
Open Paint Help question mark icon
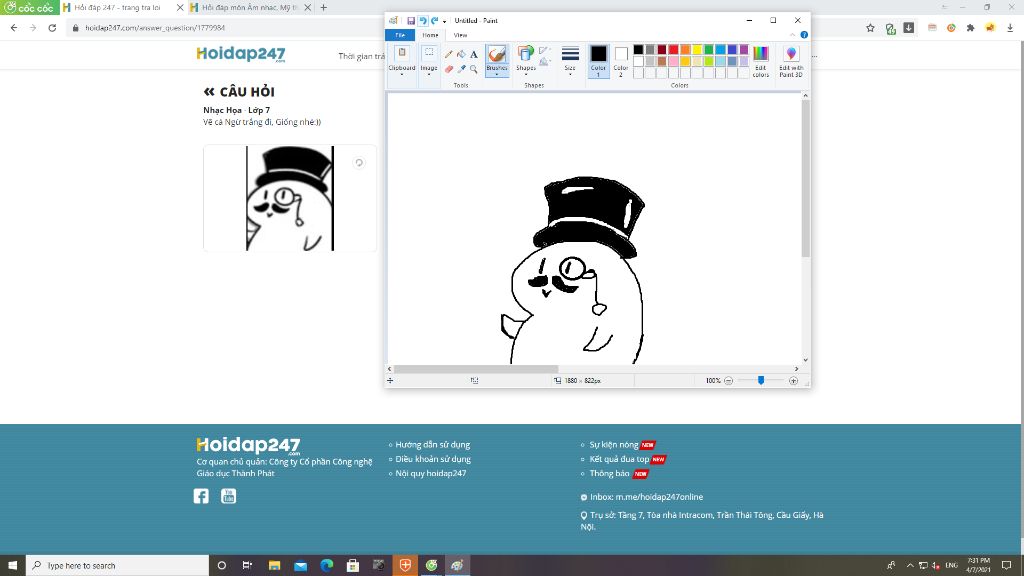coord(804,35)
